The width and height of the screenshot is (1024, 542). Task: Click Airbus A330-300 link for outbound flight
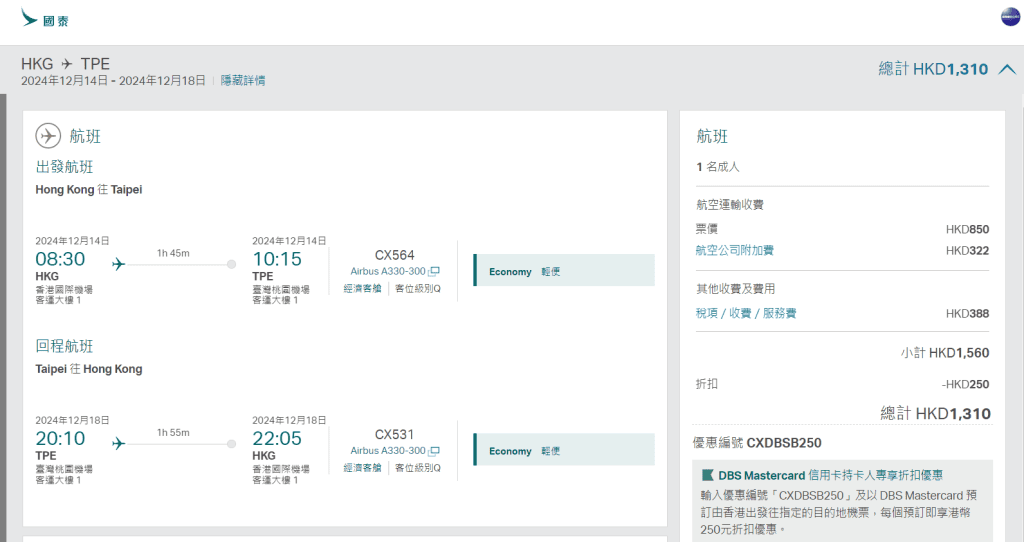388,271
